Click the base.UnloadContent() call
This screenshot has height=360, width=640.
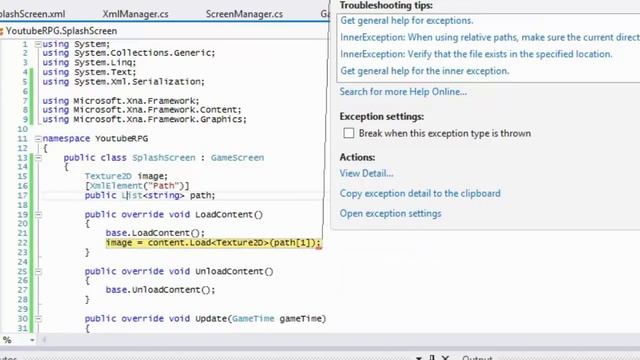tap(160, 289)
